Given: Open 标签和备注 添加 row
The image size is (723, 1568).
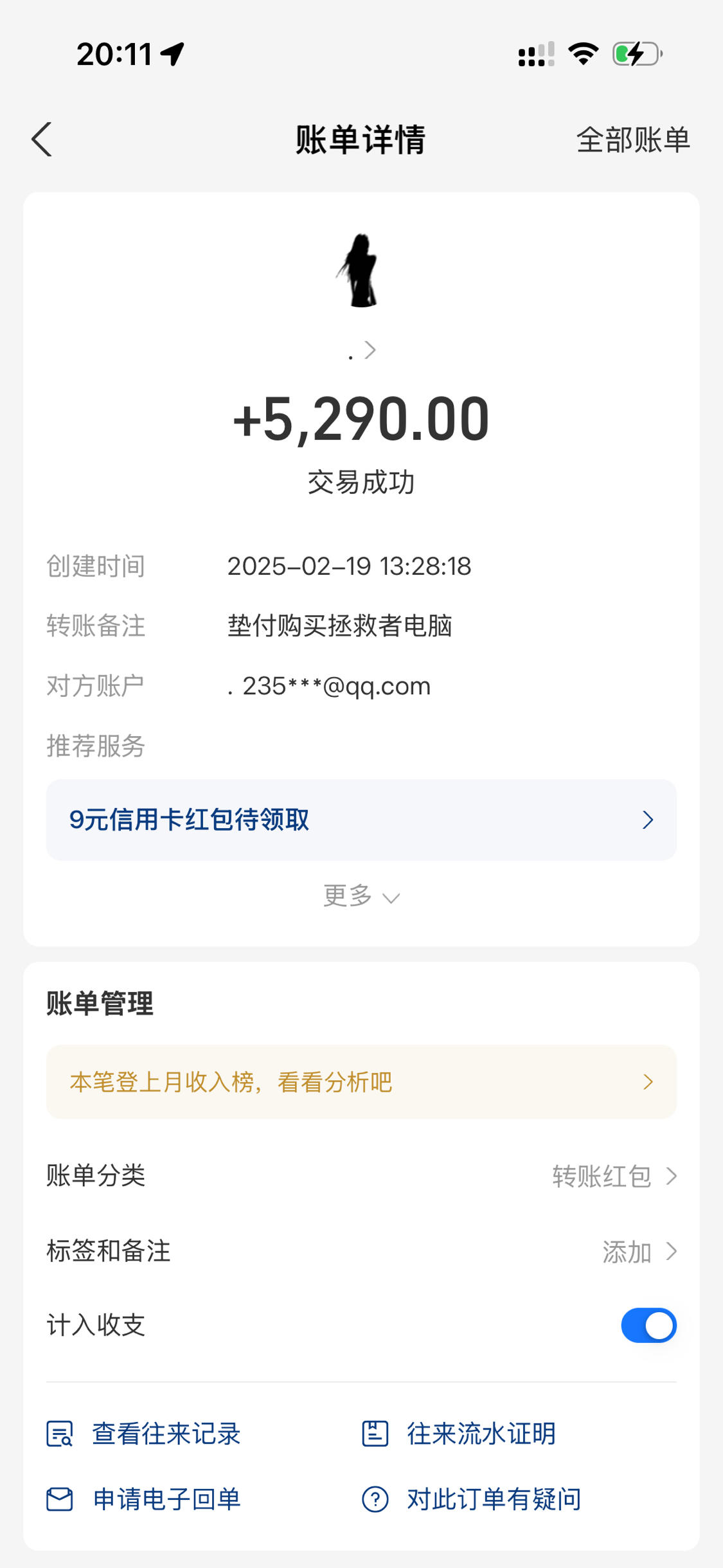Looking at the screenshot, I should 361,1252.
